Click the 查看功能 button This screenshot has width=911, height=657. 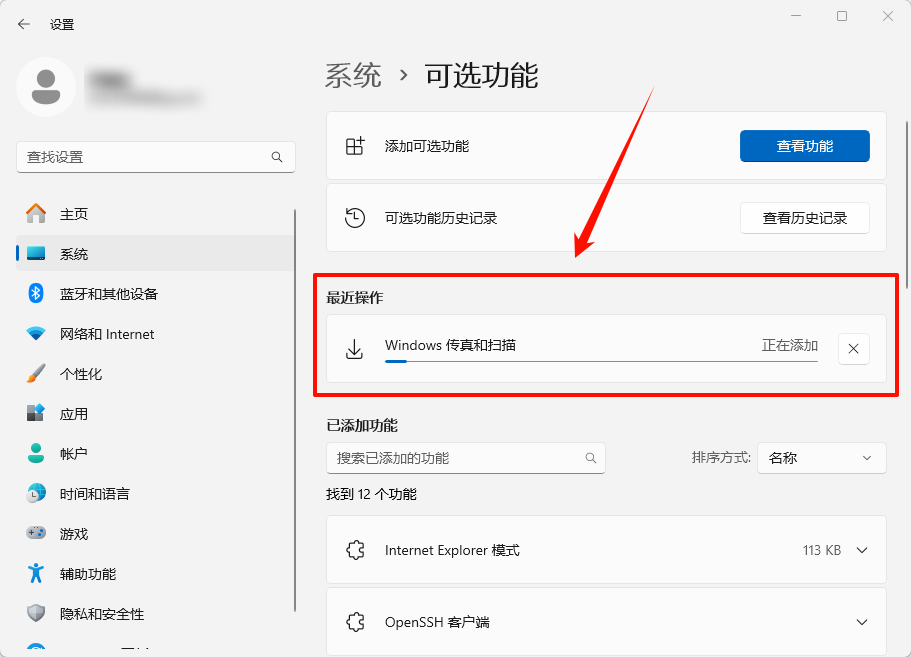pyautogui.click(x=804, y=145)
